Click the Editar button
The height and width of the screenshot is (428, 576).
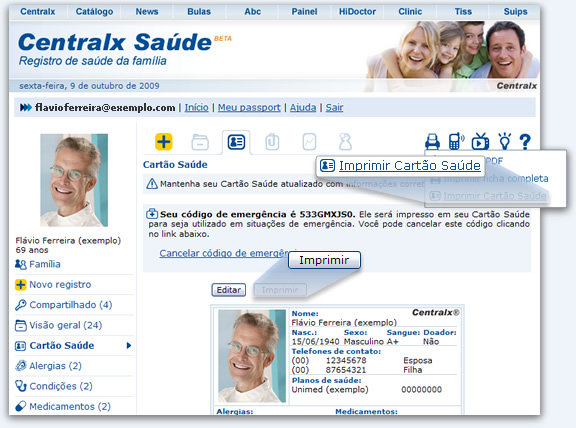228,290
